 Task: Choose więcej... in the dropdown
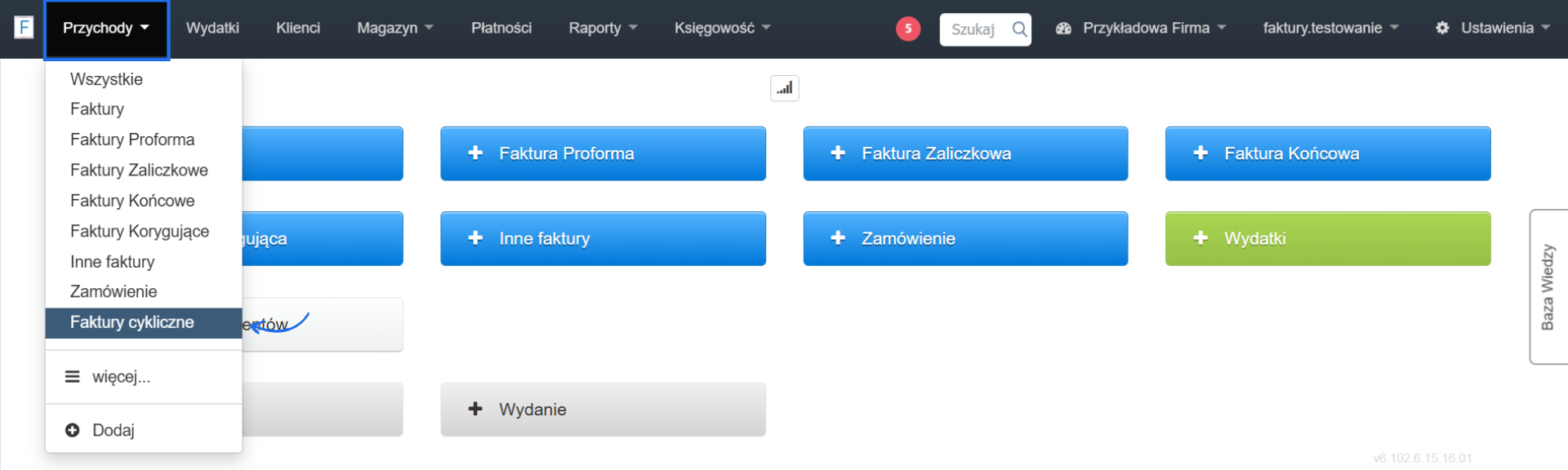point(144,376)
